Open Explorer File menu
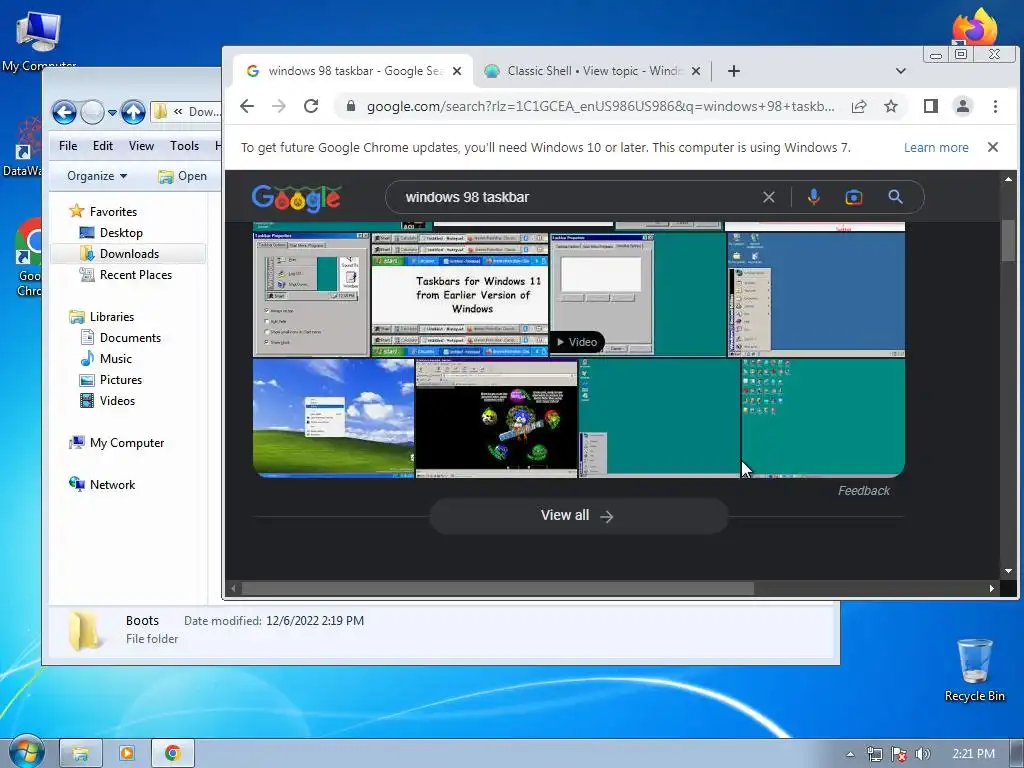The width and height of the screenshot is (1024, 768). pos(68,146)
